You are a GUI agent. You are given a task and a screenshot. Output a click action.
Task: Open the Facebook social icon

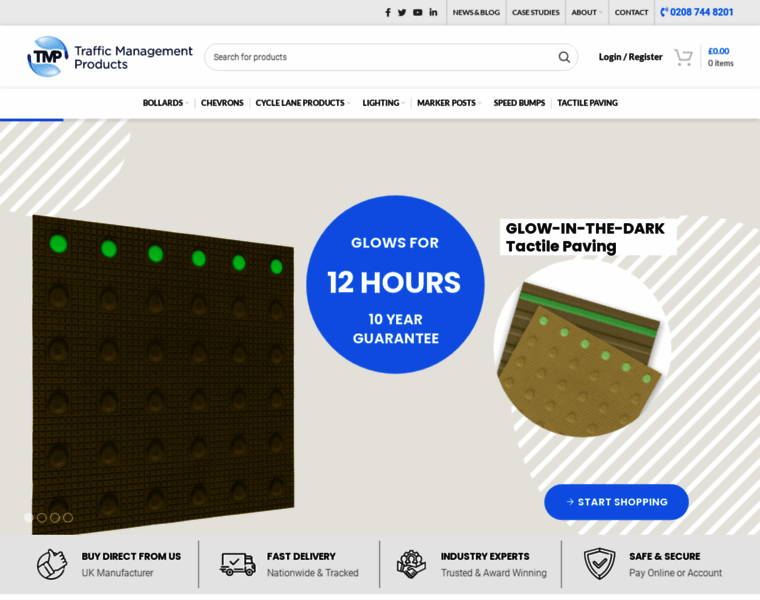tap(388, 13)
